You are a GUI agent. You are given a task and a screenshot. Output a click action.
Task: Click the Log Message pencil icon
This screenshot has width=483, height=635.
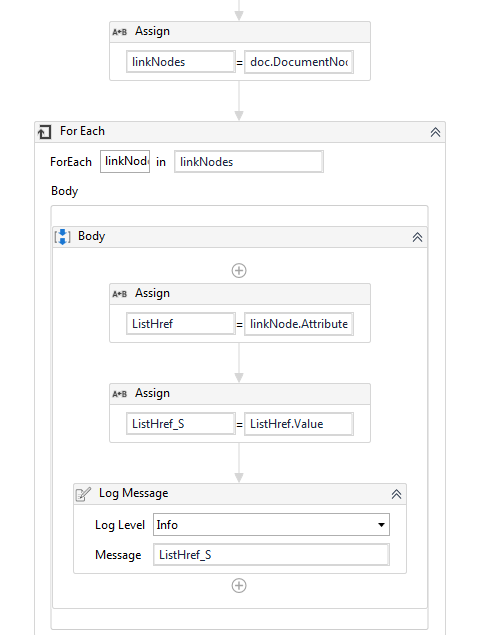[x=83, y=494]
